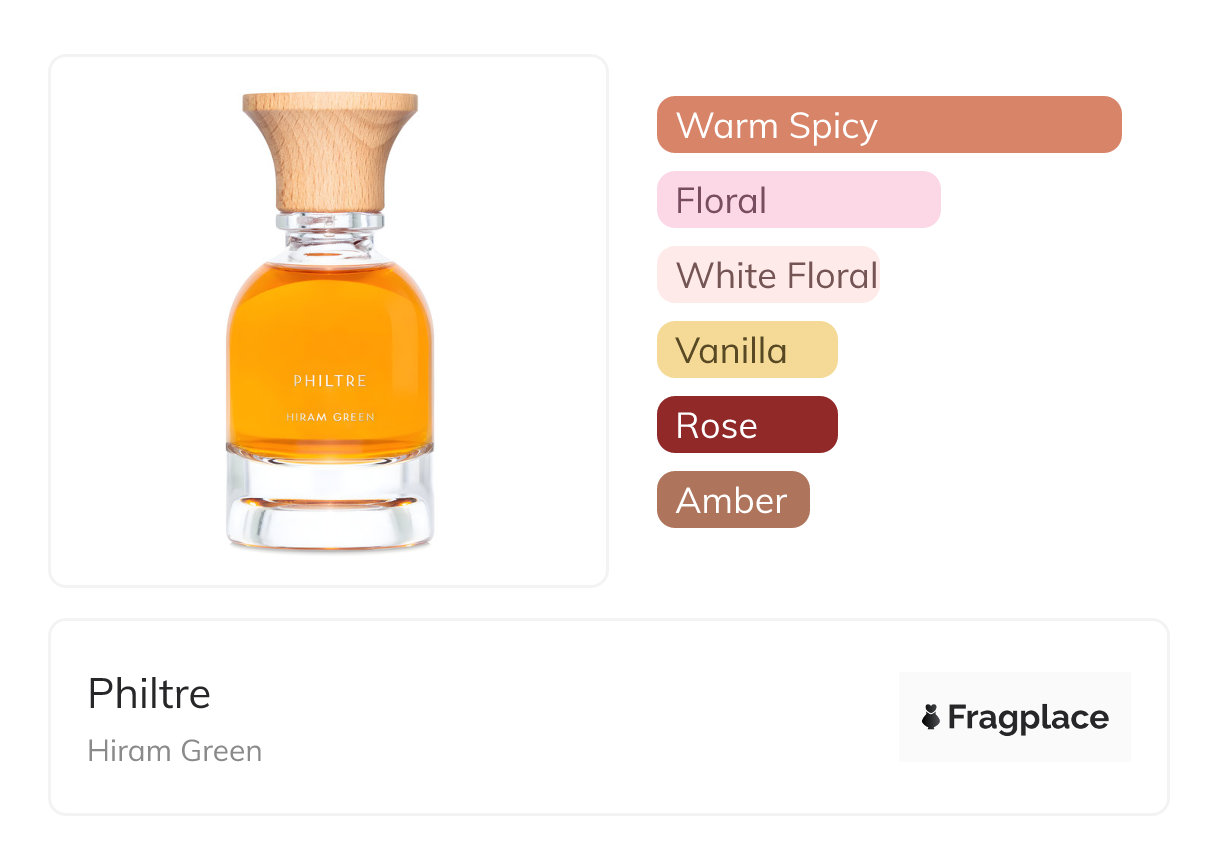Image resolution: width=1218 pixels, height=864 pixels.
Task: Click the Fragplace wordmark text
Action: click(1028, 717)
